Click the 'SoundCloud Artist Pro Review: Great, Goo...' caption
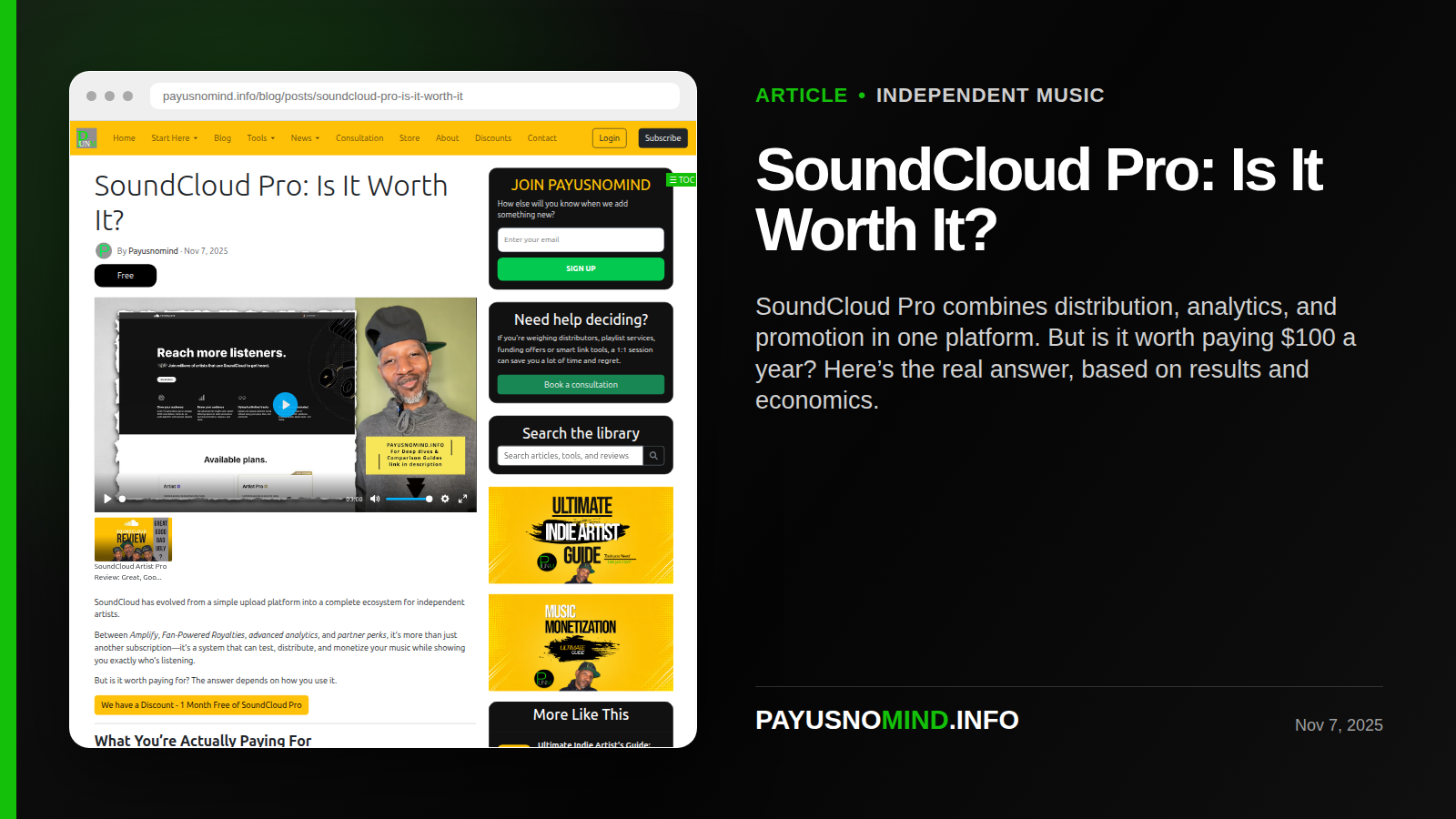This screenshot has width=1456, height=819. point(130,571)
